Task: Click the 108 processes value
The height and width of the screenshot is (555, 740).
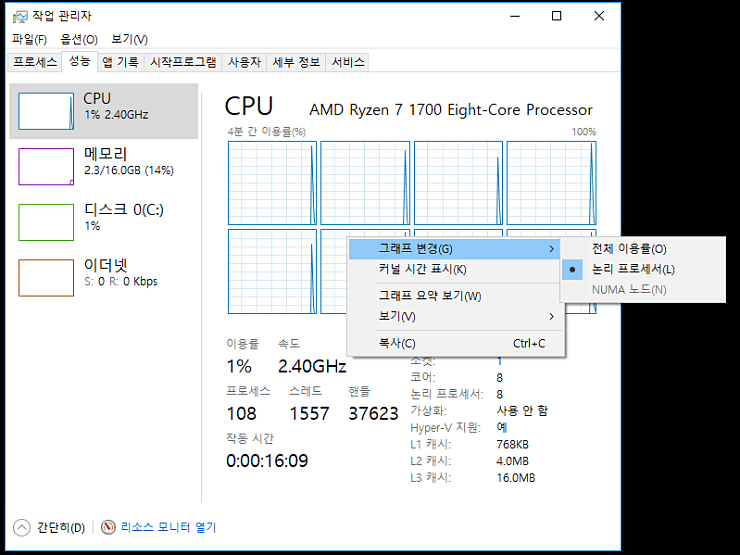Action: point(242,413)
